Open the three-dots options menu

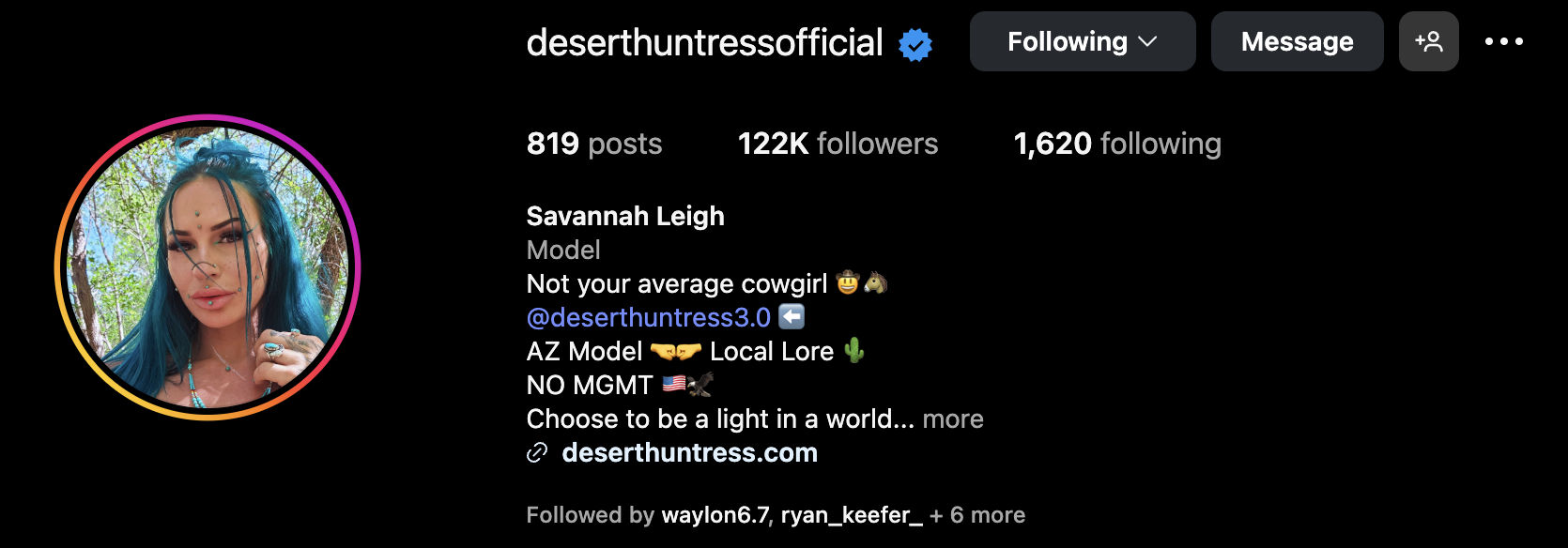(x=1504, y=41)
